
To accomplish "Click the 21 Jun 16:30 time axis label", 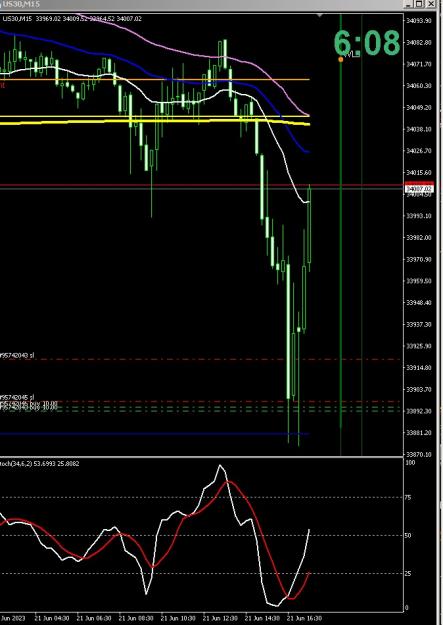I will [303, 618].
